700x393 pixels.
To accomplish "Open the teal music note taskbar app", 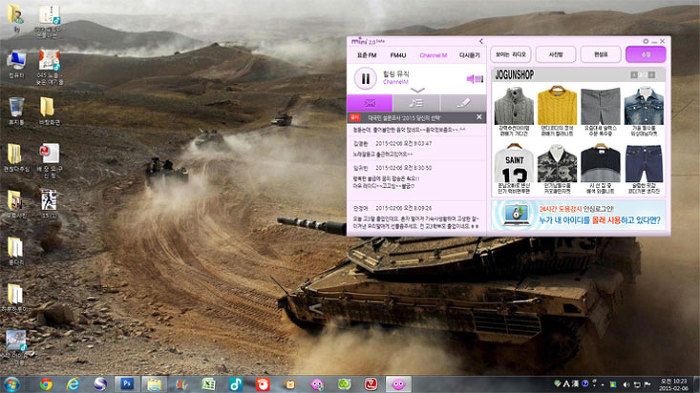I will click(x=236, y=384).
